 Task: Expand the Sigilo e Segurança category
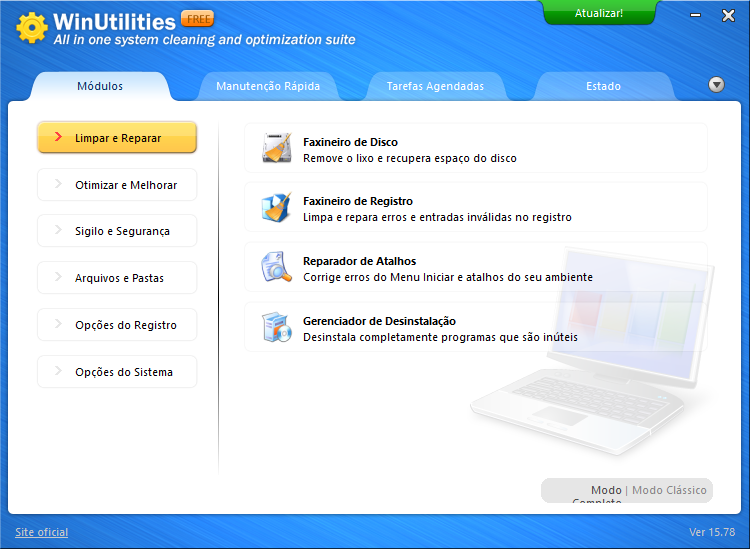click(x=117, y=231)
